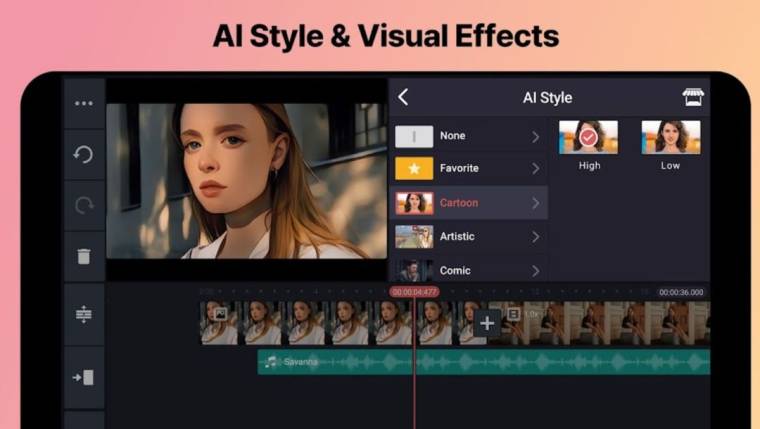
Task: Expand the None category chevron
Action: click(536, 137)
